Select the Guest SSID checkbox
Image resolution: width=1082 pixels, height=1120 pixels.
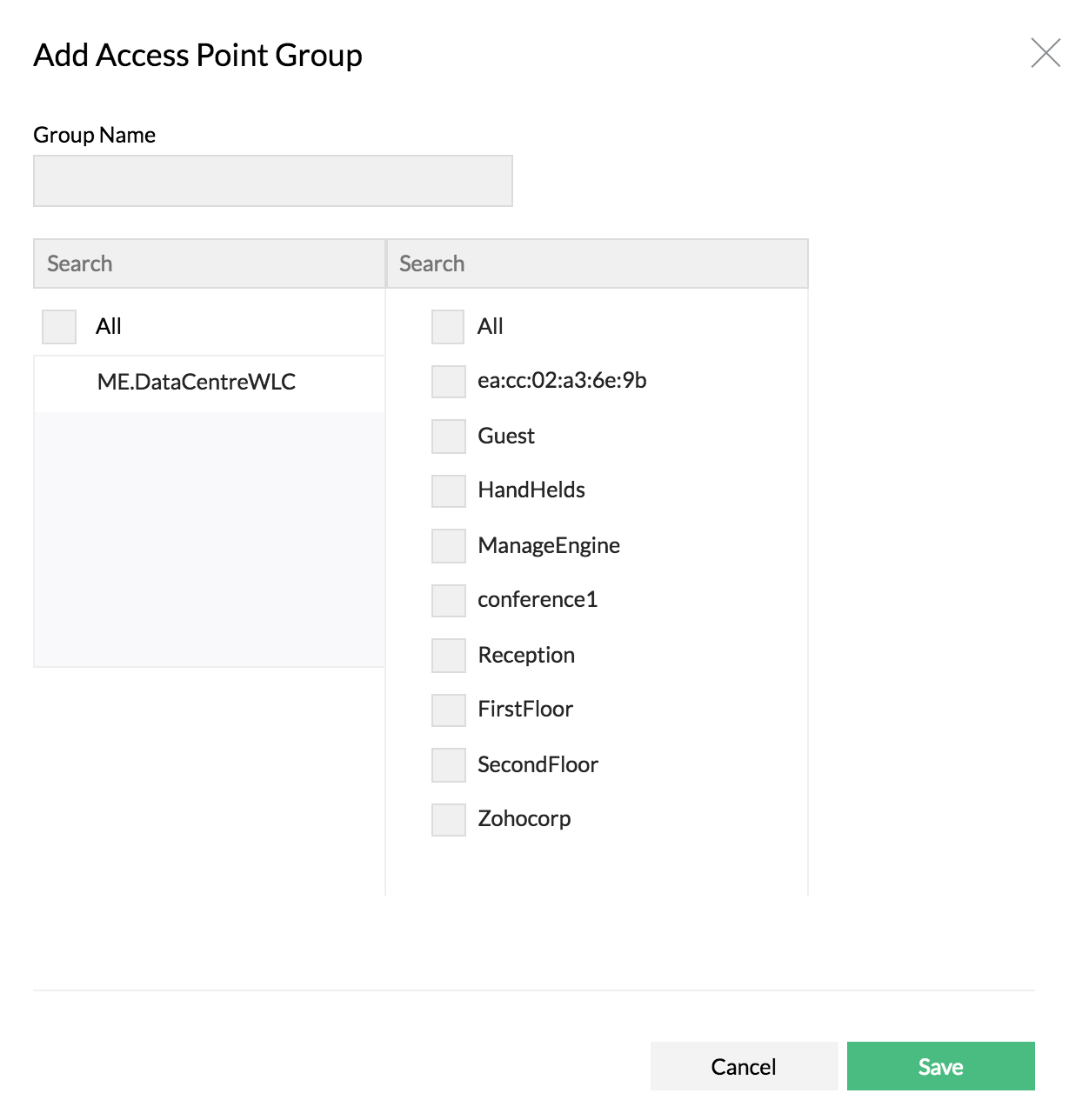coord(448,436)
